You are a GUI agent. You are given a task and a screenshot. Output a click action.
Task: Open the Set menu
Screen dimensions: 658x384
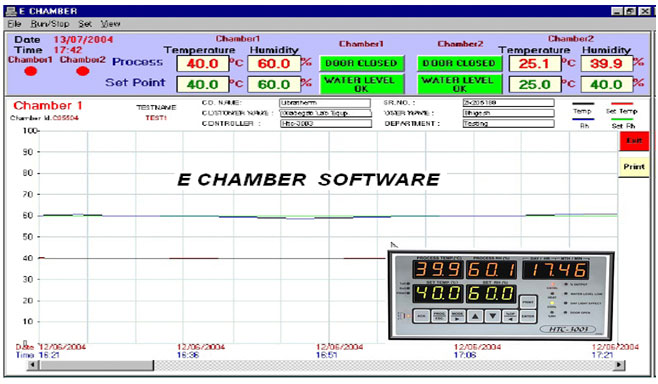coord(85,24)
